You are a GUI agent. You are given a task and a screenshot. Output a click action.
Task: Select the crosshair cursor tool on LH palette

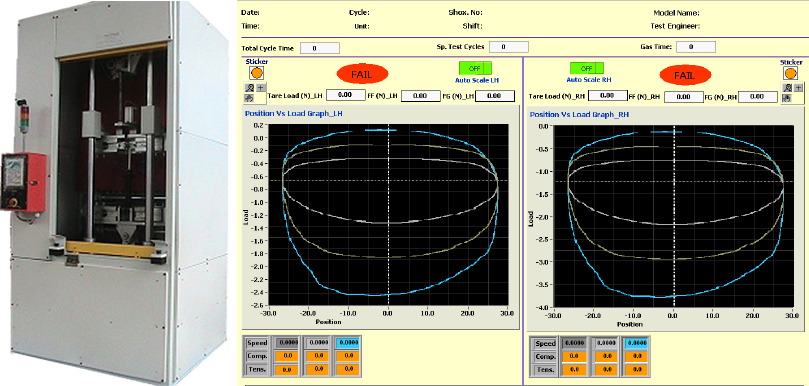(x=261, y=88)
